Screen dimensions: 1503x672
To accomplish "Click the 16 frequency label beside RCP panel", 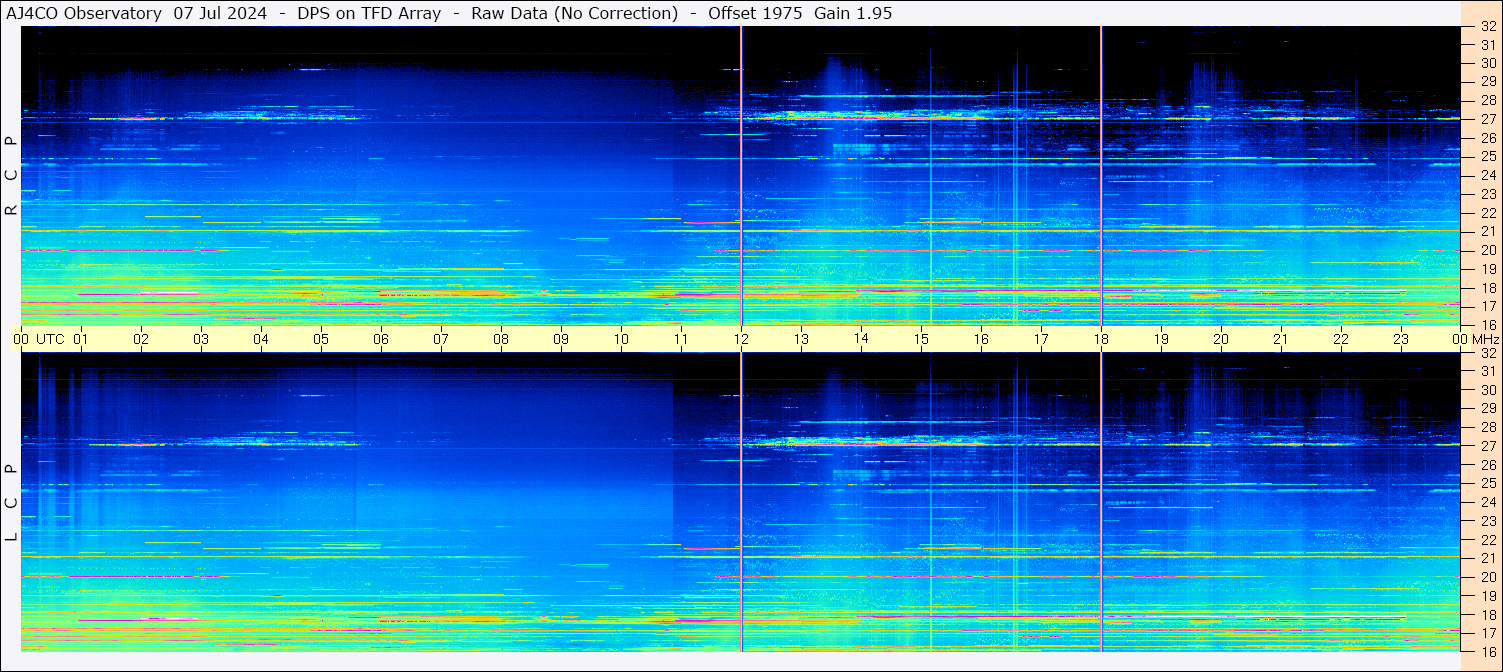I will click(x=1487, y=324).
